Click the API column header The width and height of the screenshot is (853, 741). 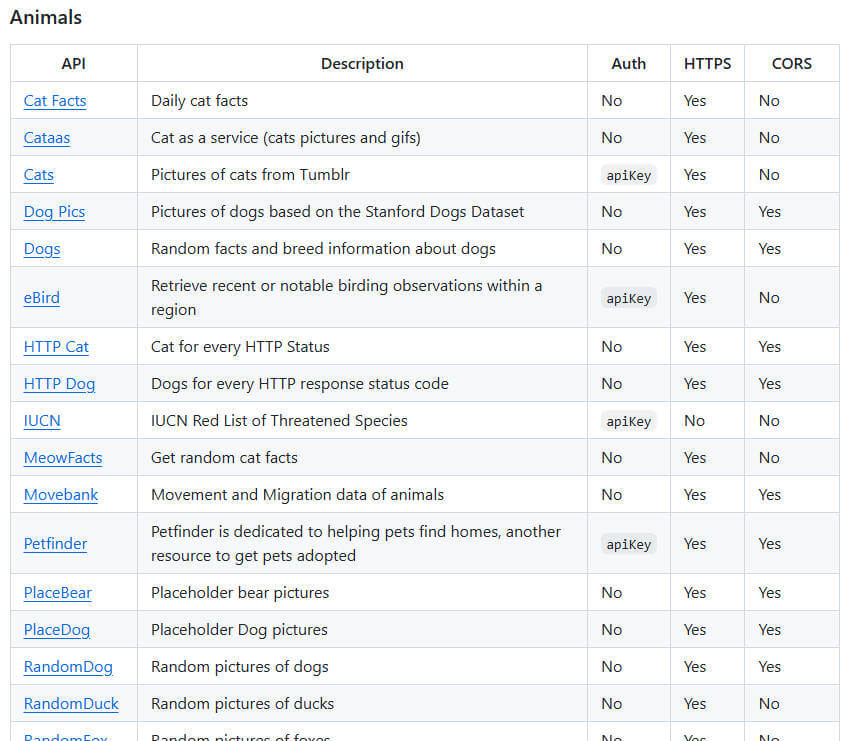73,64
